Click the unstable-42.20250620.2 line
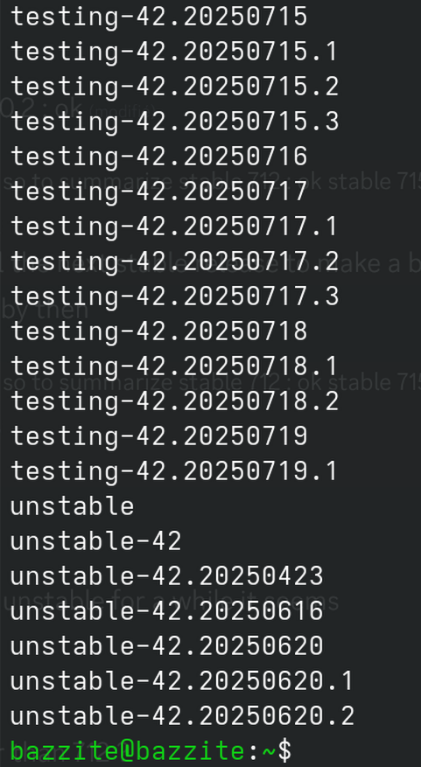Image resolution: width=421 pixels, height=767 pixels. pos(182,716)
